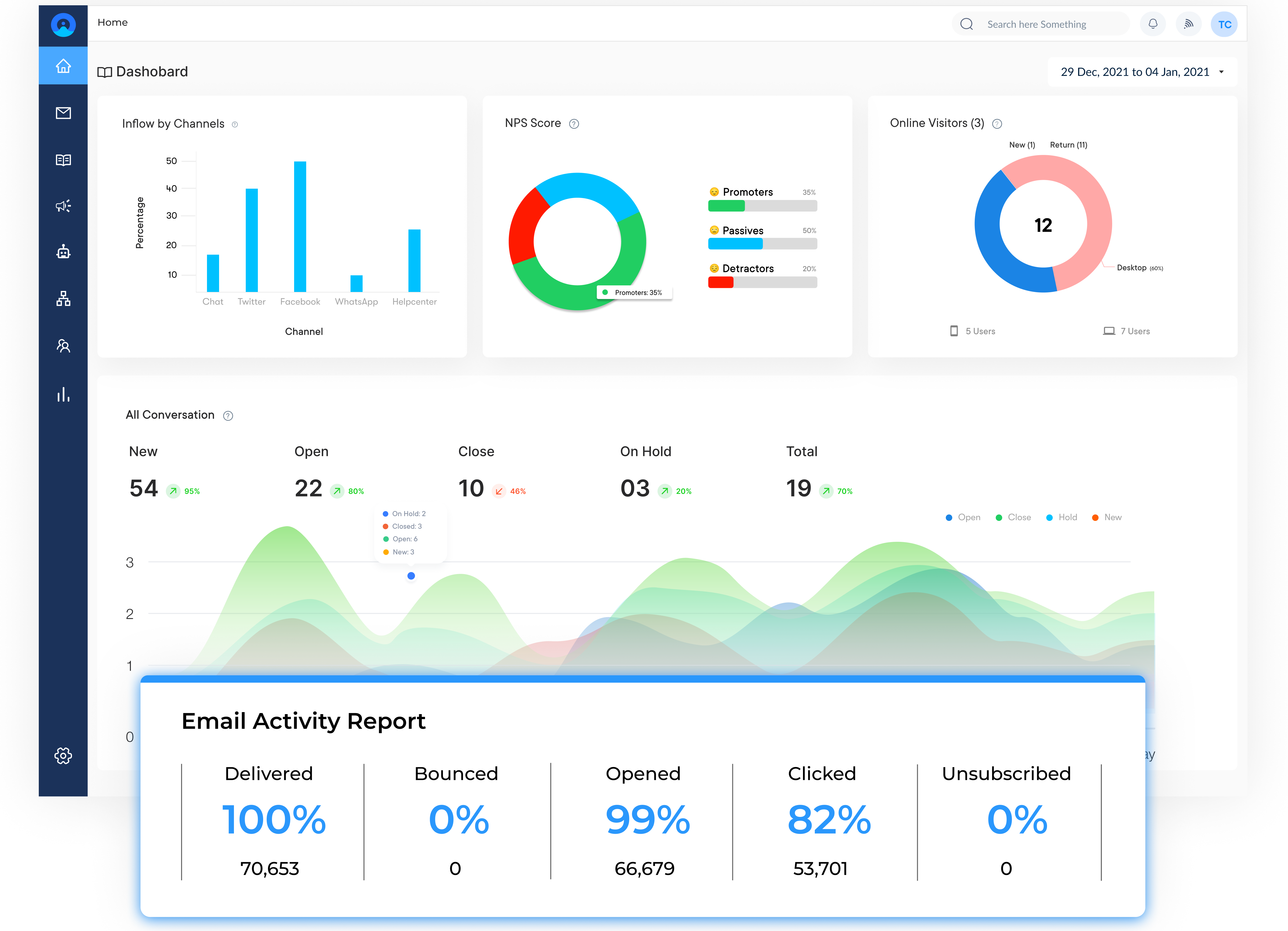The height and width of the screenshot is (931, 1288).
Task: Click the Passives neutral emoji icon
Action: pyautogui.click(x=714, y=230)
